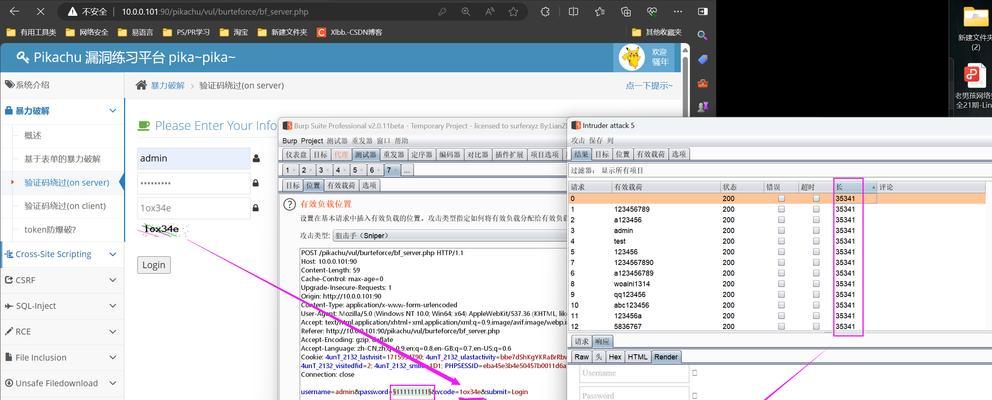
Task: Click the 点一下提示~ hint link
Action: [x=649, y=85]
